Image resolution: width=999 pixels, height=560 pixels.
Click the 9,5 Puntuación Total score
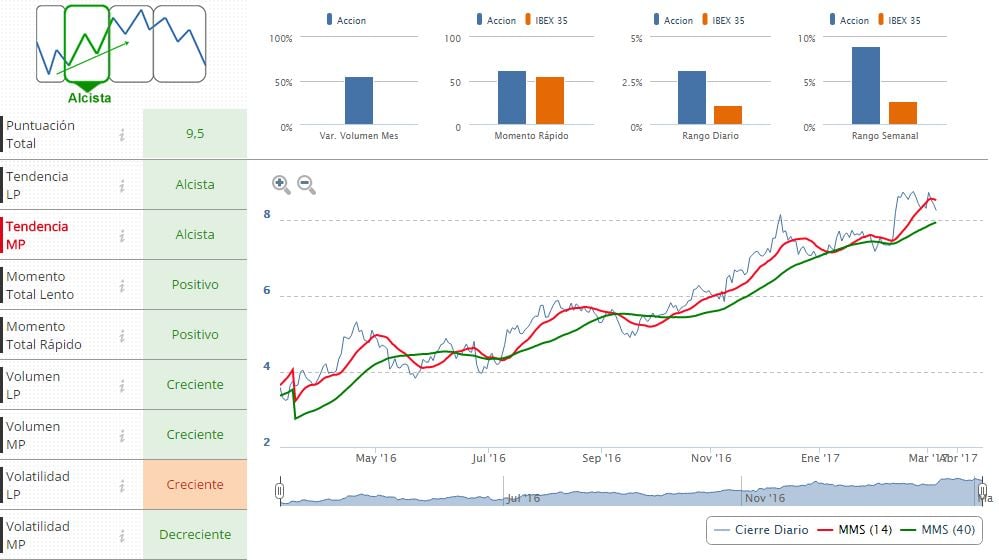pyautogui.click(x=195, y=135)
